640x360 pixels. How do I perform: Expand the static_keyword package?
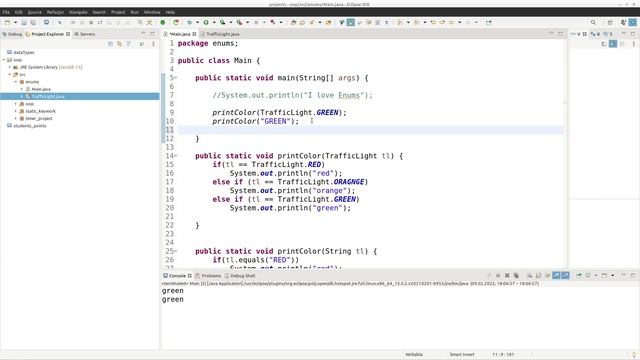coord(16,111)
